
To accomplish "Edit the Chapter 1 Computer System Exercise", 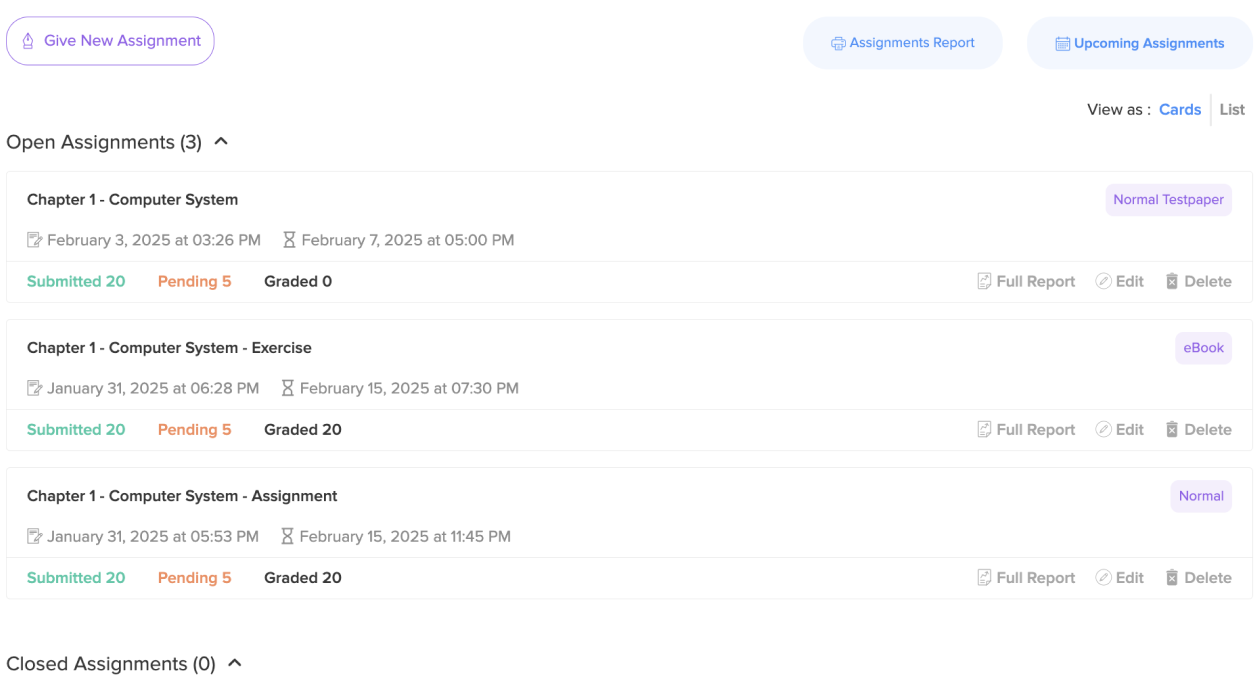I will (1120, 430).
